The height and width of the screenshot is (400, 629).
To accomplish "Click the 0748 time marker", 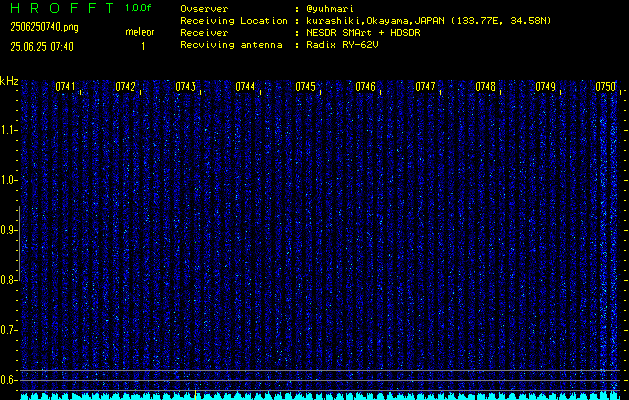I will coord(485,87).
